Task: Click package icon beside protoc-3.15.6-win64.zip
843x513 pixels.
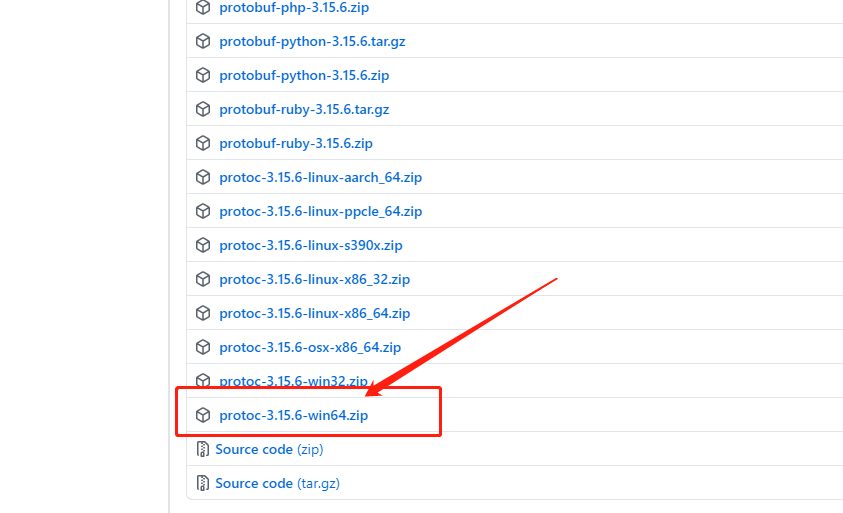Action: 203,416
